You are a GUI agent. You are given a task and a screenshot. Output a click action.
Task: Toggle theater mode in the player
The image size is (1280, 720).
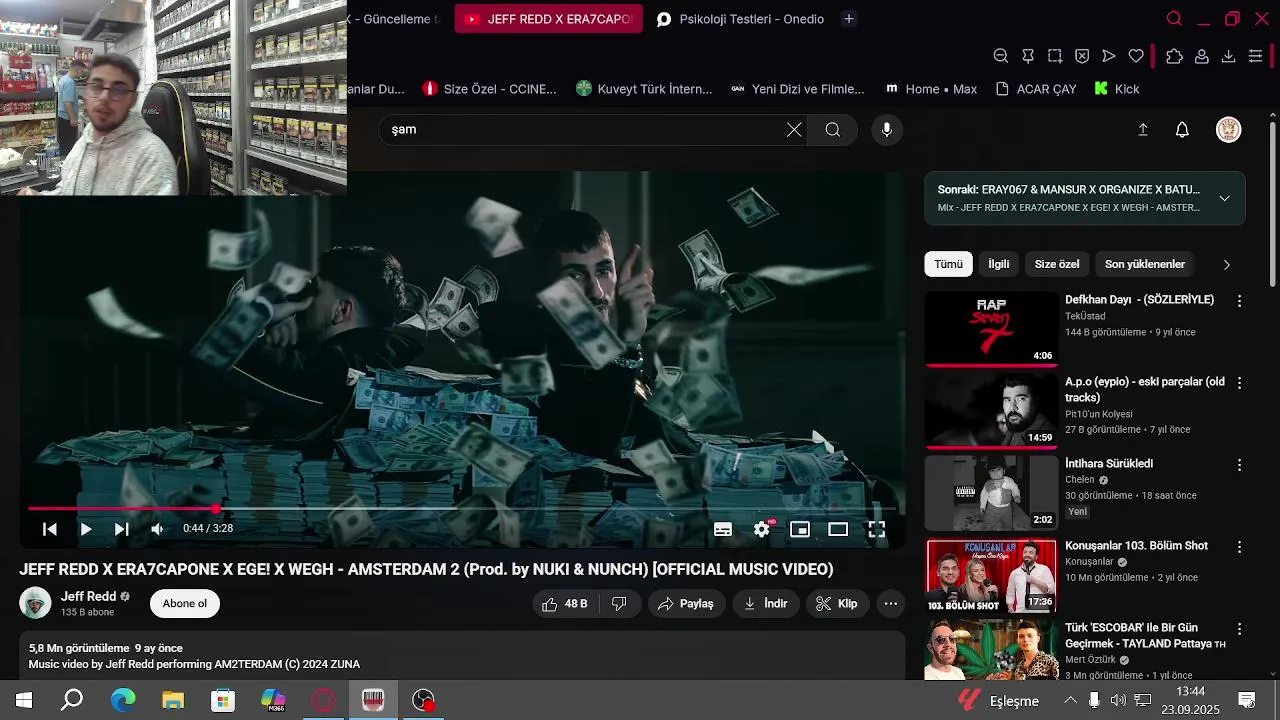coord(838,529)
